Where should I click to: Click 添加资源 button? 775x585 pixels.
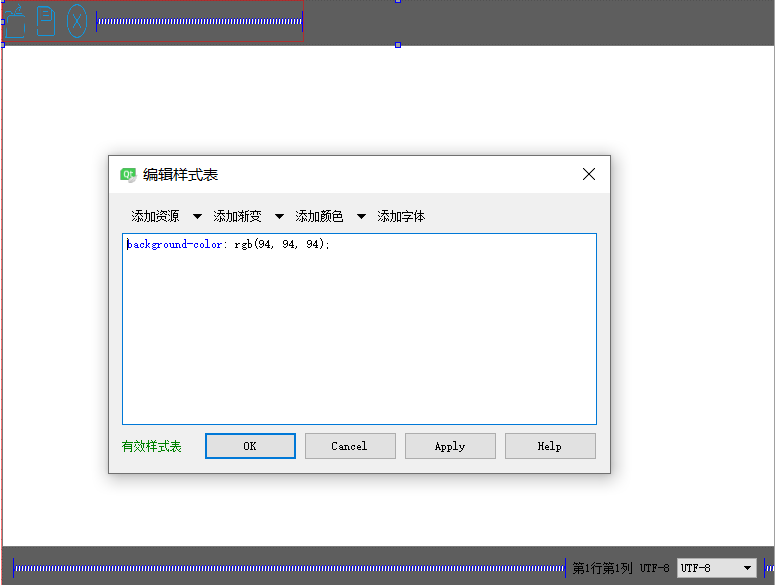click(x=155, y=216)
